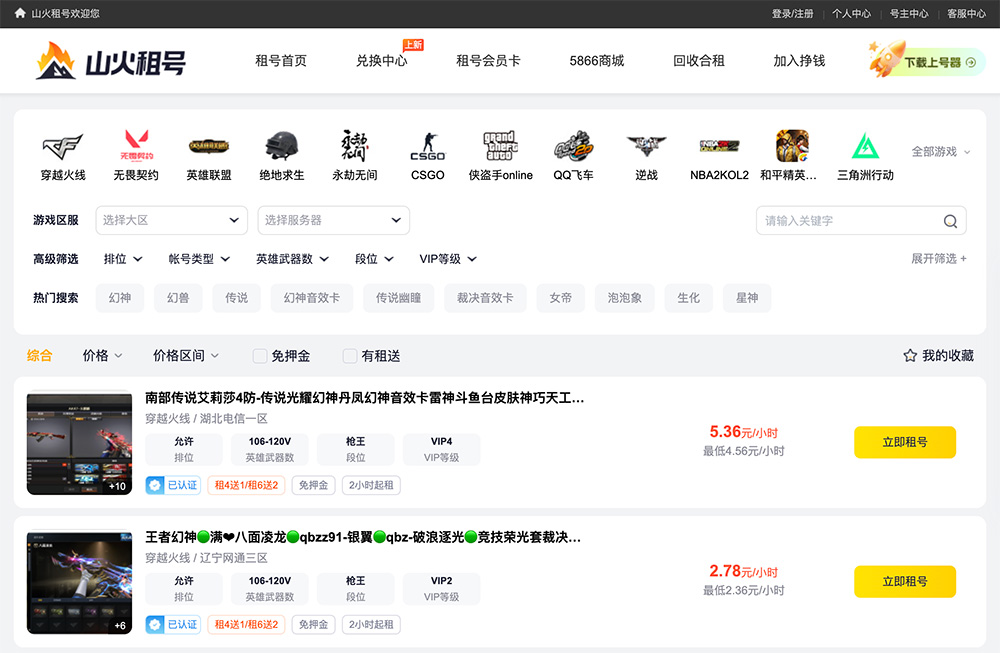The image size is (1000, 653).
Task: Select the 星神 hot search tag
Action: point(747,298)
